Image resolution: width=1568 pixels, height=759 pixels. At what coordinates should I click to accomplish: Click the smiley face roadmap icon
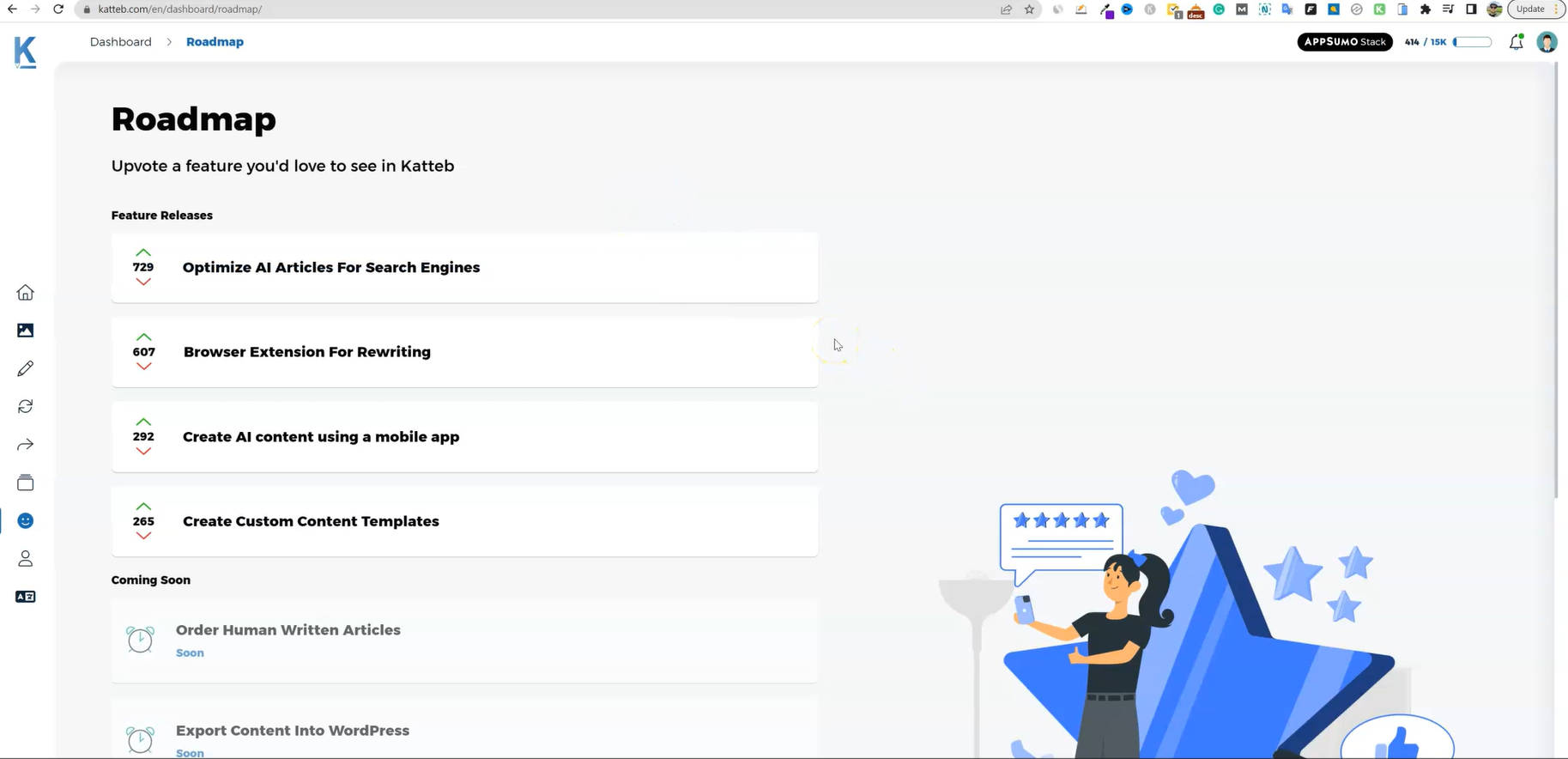[25, 521]
